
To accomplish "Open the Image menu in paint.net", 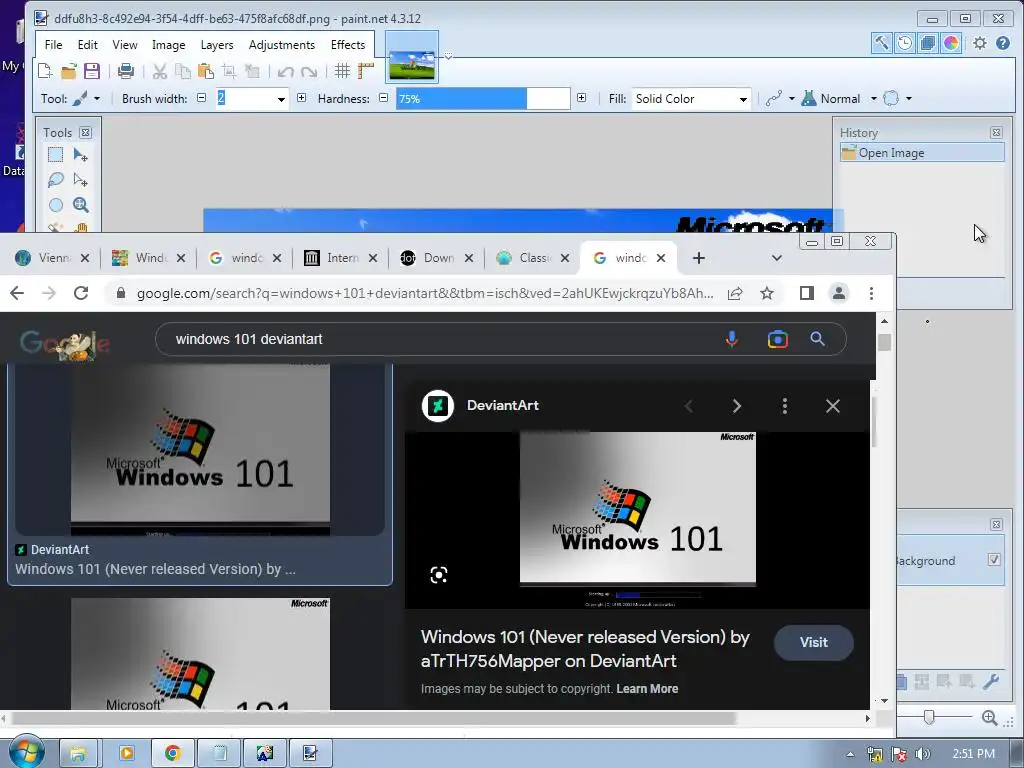I will 168,45.
